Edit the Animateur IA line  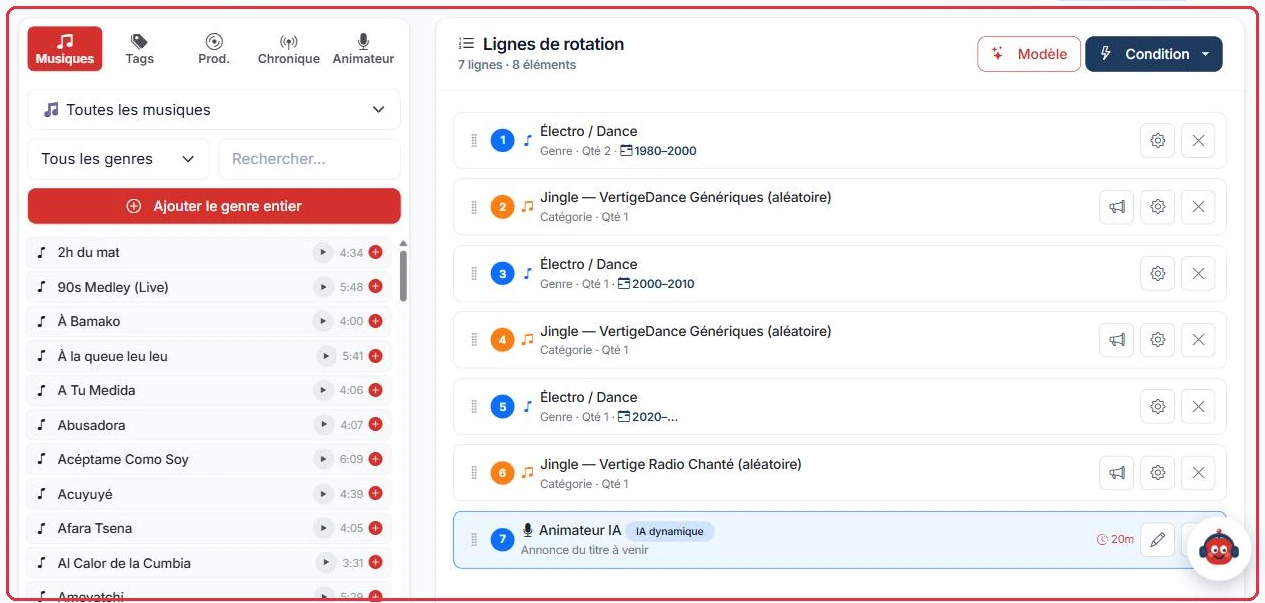point(1158,540)
